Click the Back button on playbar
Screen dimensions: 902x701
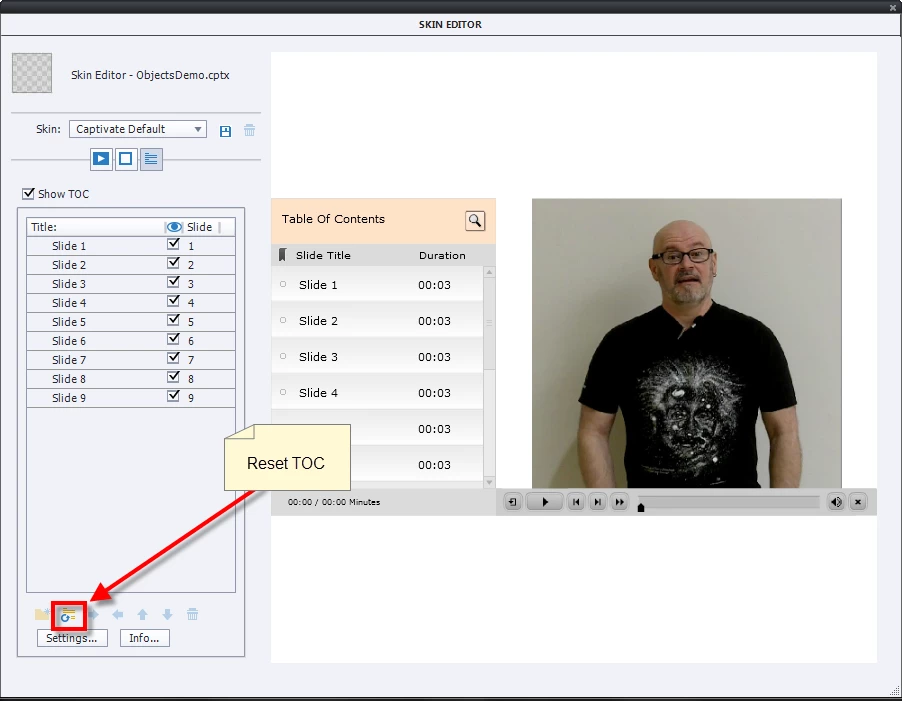575,502
